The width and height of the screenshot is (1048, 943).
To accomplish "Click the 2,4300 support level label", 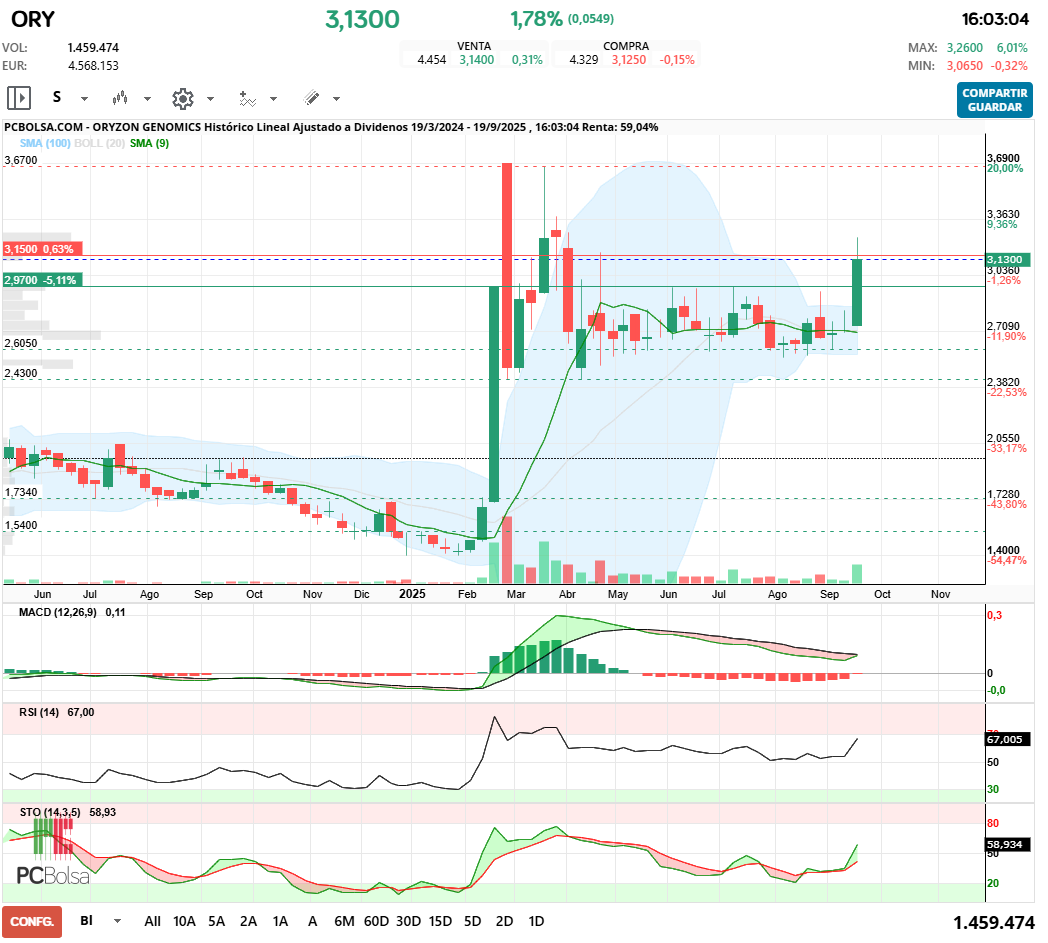I will (21, 374).
